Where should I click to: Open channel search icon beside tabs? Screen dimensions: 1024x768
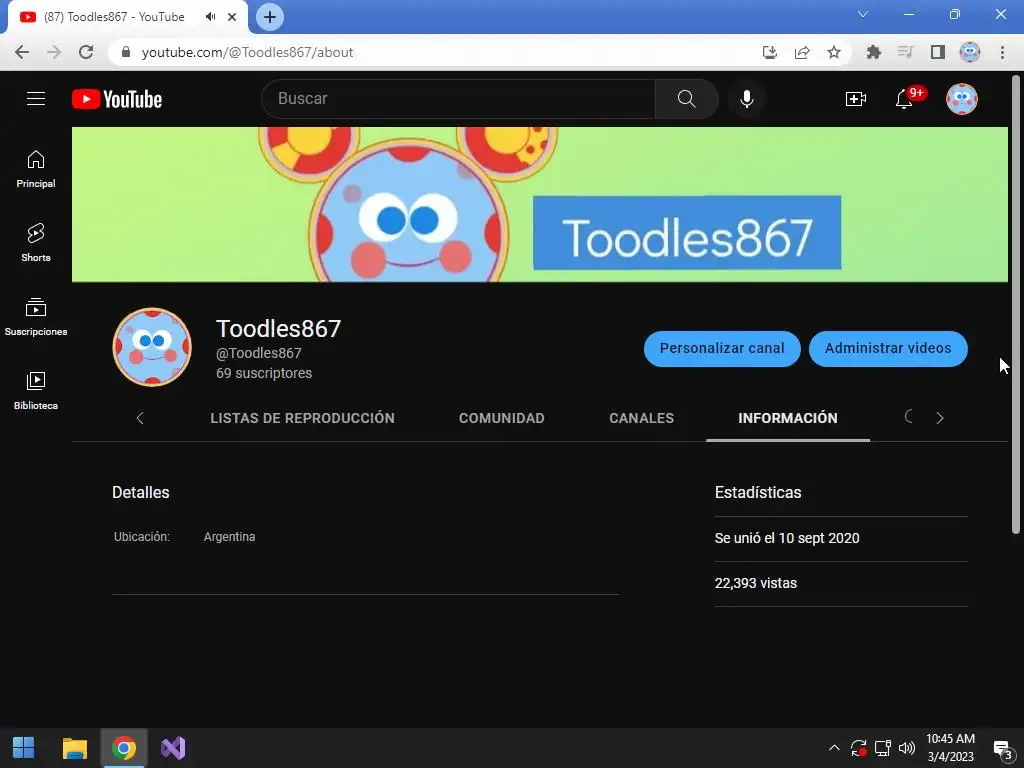click(x=909, y=417)
